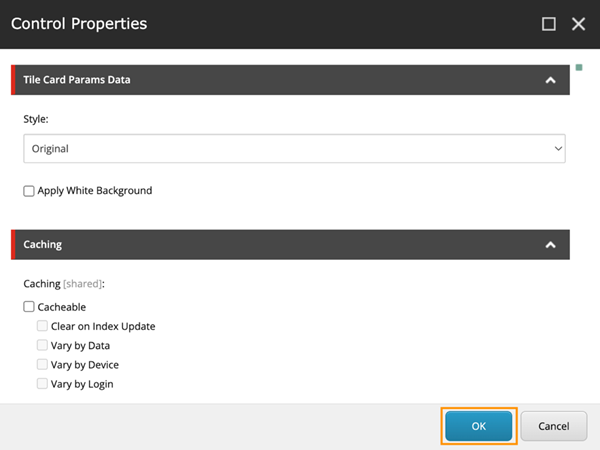The image size is (600, 450).
Task: Click the small green square indicator
Action: 579,68
